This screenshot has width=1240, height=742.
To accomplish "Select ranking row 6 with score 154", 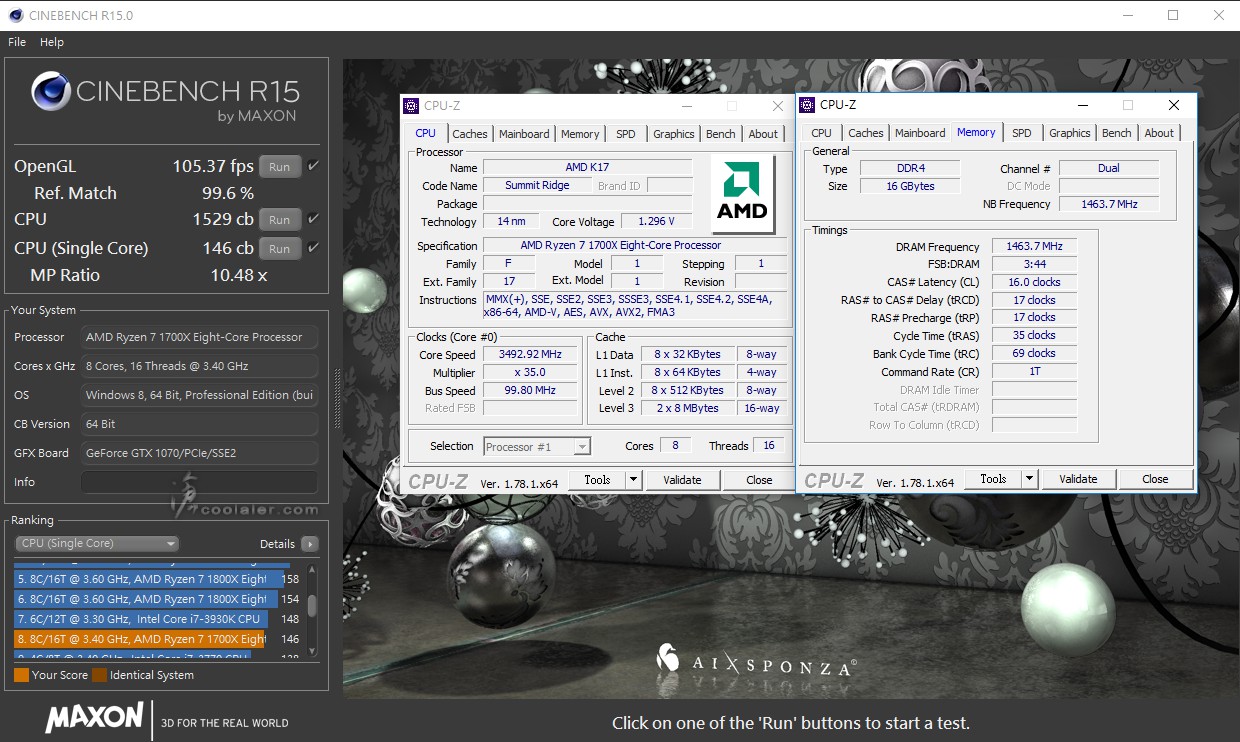I will [157, 599].
